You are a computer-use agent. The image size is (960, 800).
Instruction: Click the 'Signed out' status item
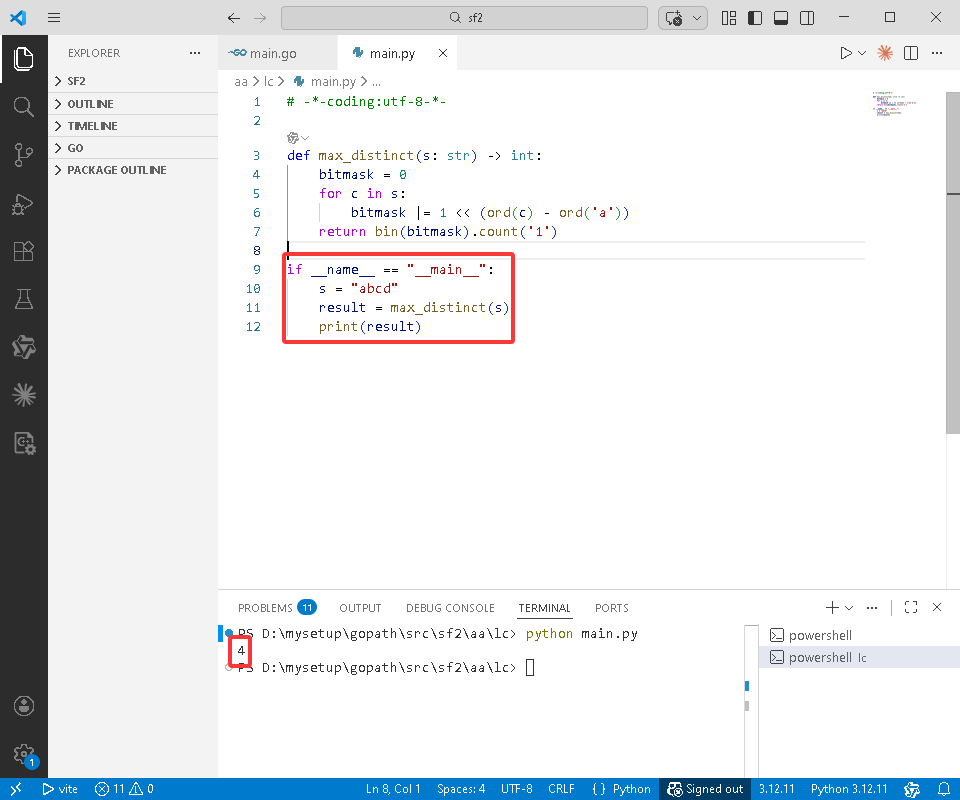point(705,789)
